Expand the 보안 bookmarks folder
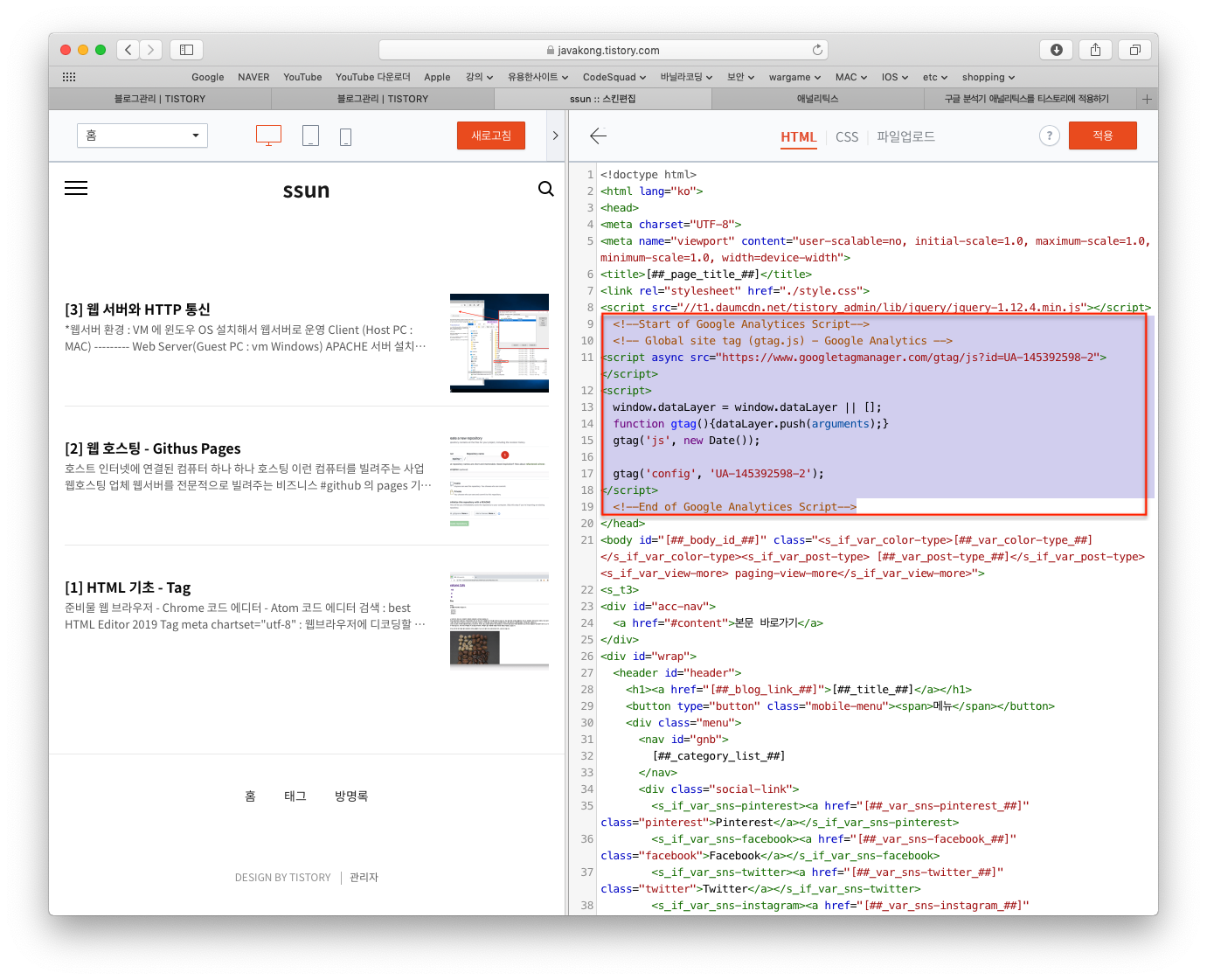 point(740,77)
